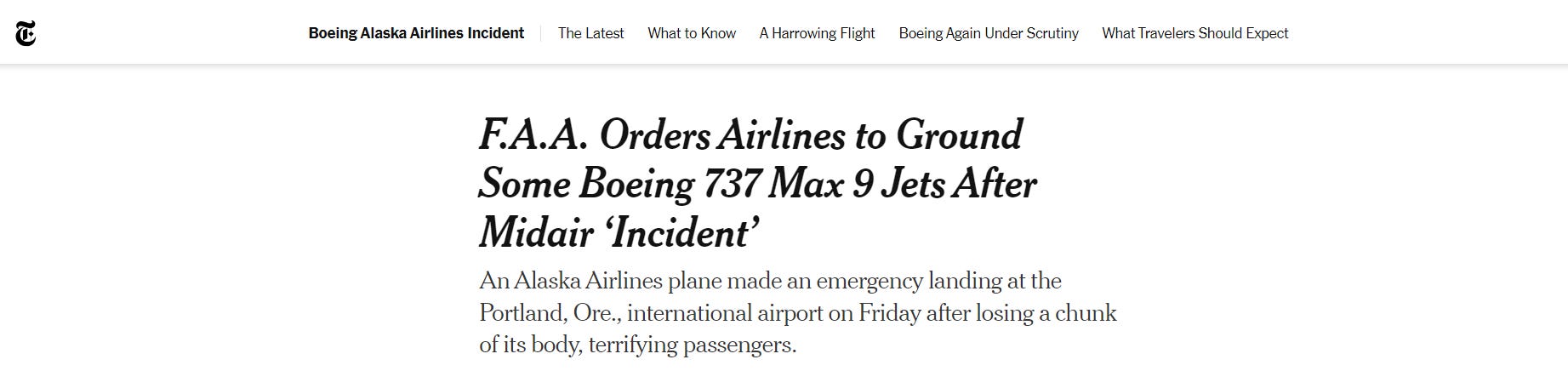Click the quoted word 'Incident' in headline

(682, 233)
